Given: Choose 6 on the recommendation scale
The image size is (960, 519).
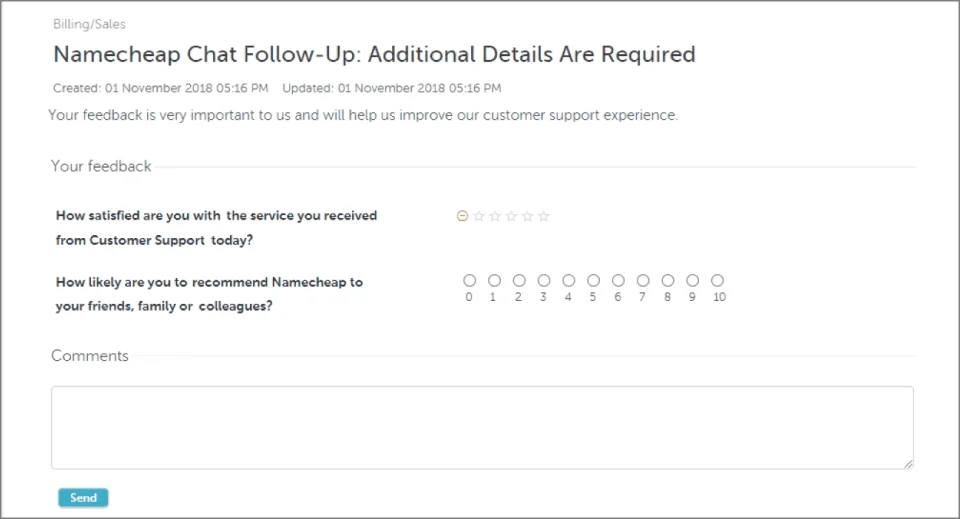Looking at the screenshot, I should (x=618, y=281).
